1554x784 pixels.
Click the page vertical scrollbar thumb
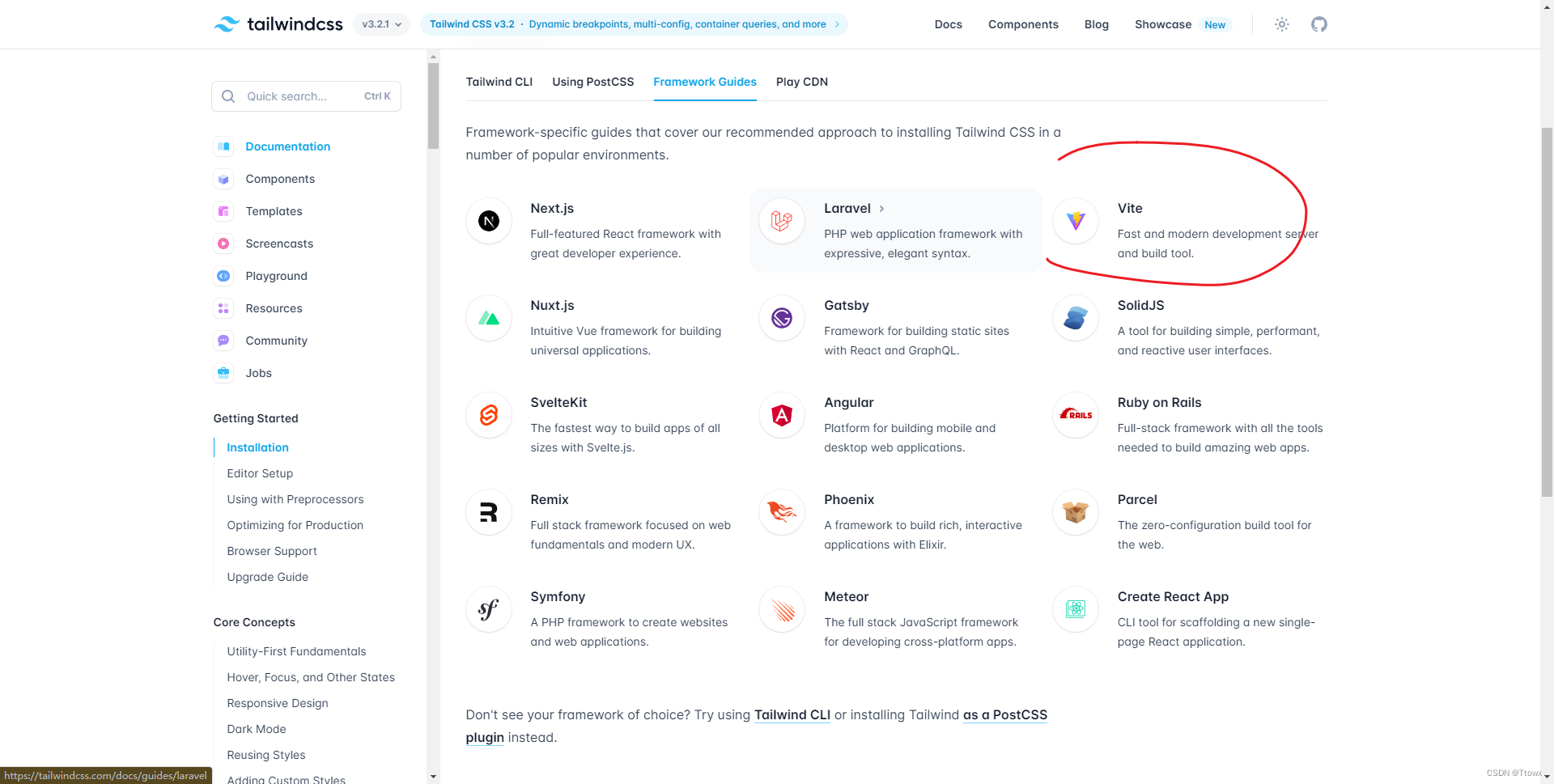pyautogui.click(x=1547, y=311)
